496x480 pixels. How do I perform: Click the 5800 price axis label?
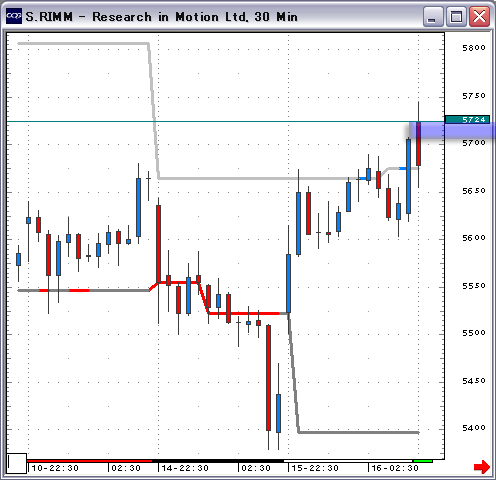click(474, 48)
